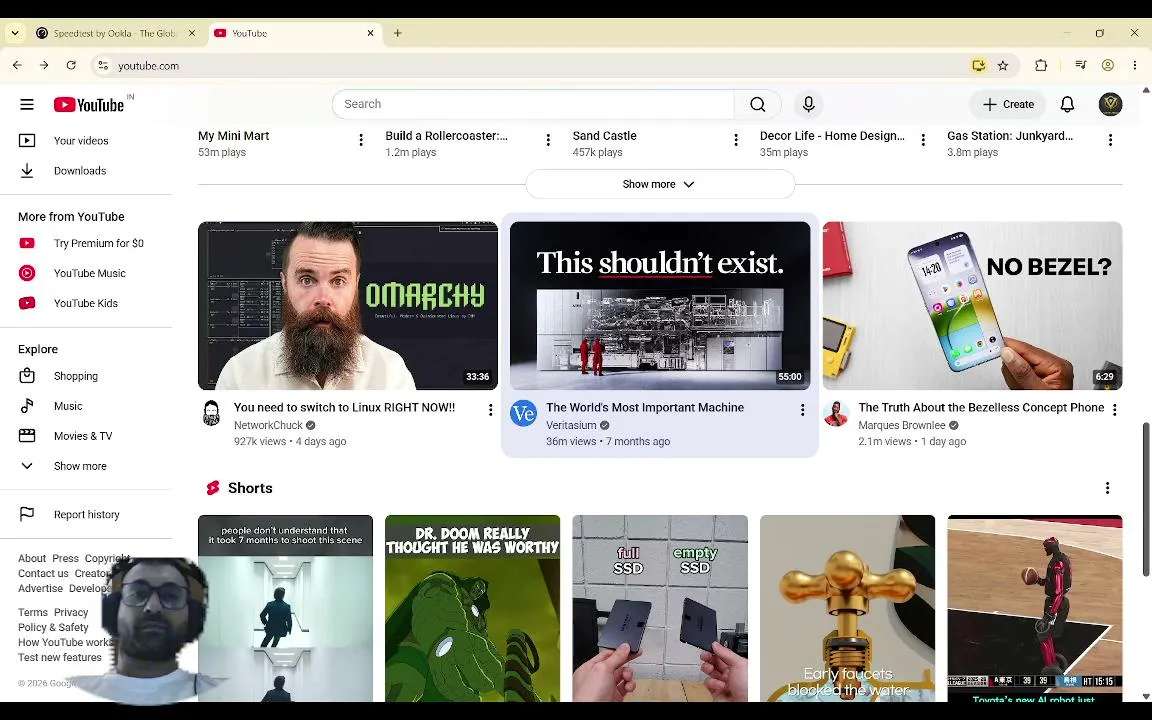Open Your videos from the sidebar

click(81, 140)
